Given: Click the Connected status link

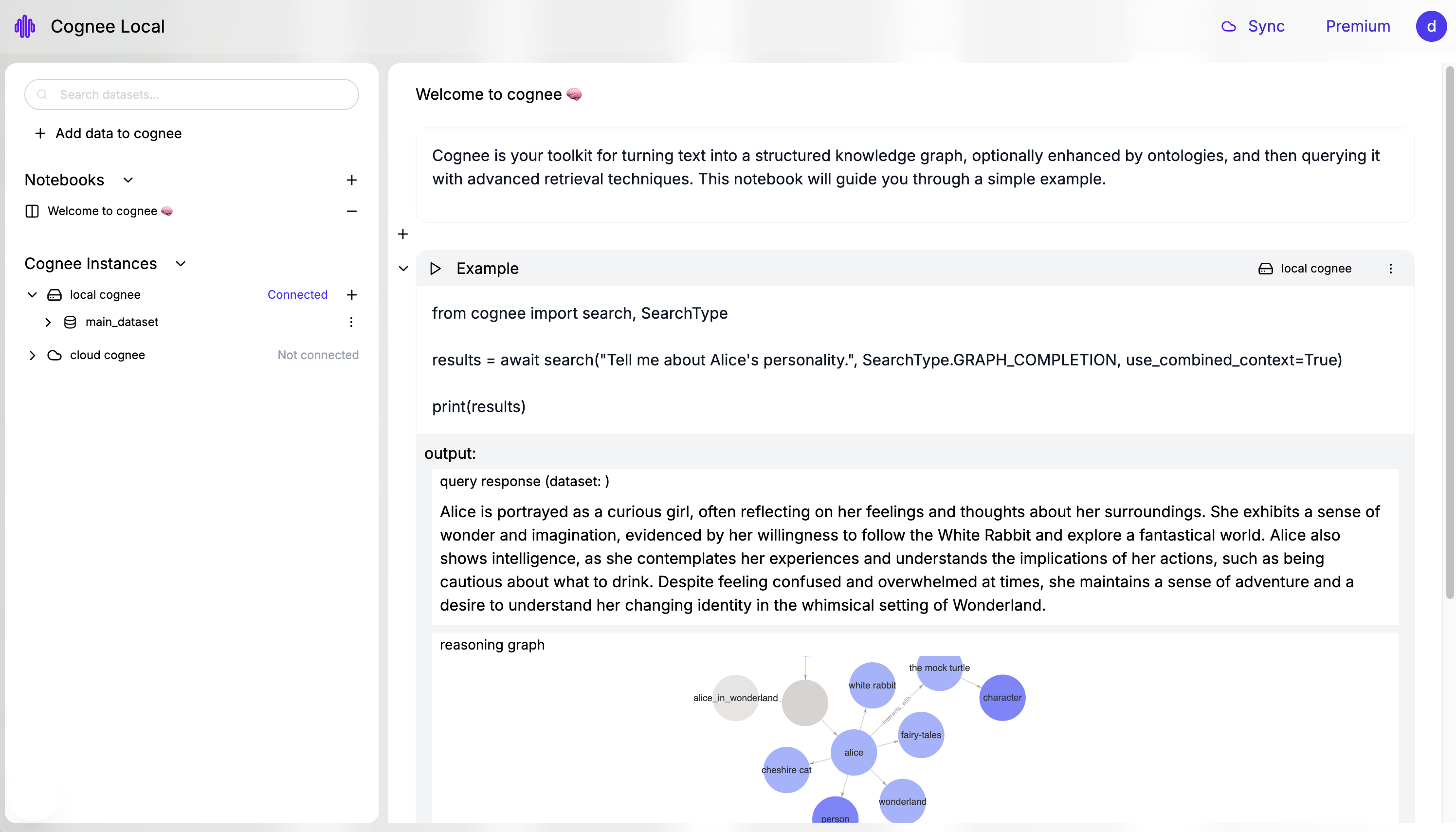Looking at the screenshot, I should click(x=297, y=294).
